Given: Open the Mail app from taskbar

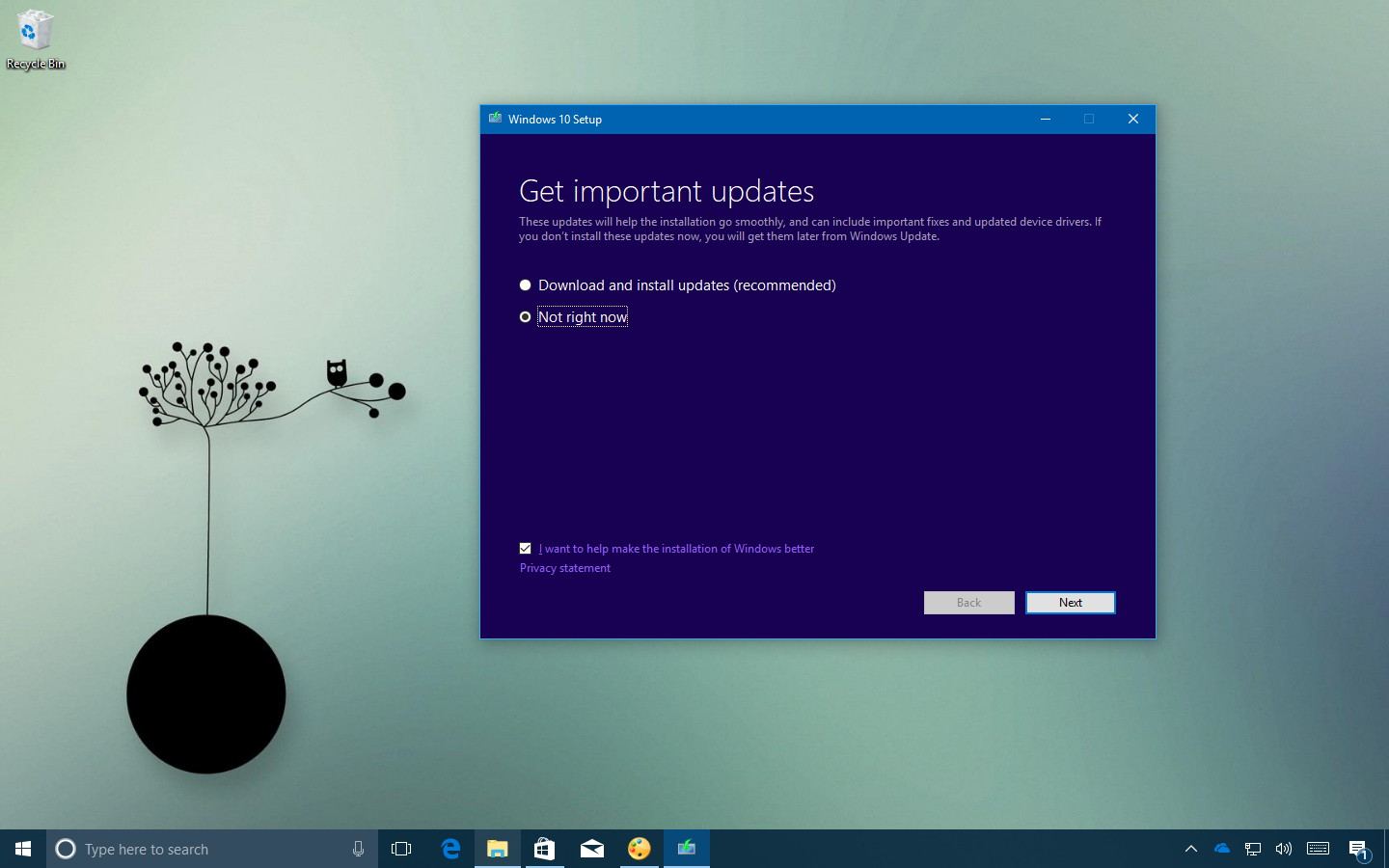Looking at the screenshot, I should pyautogui.click(x=591, y=849).
